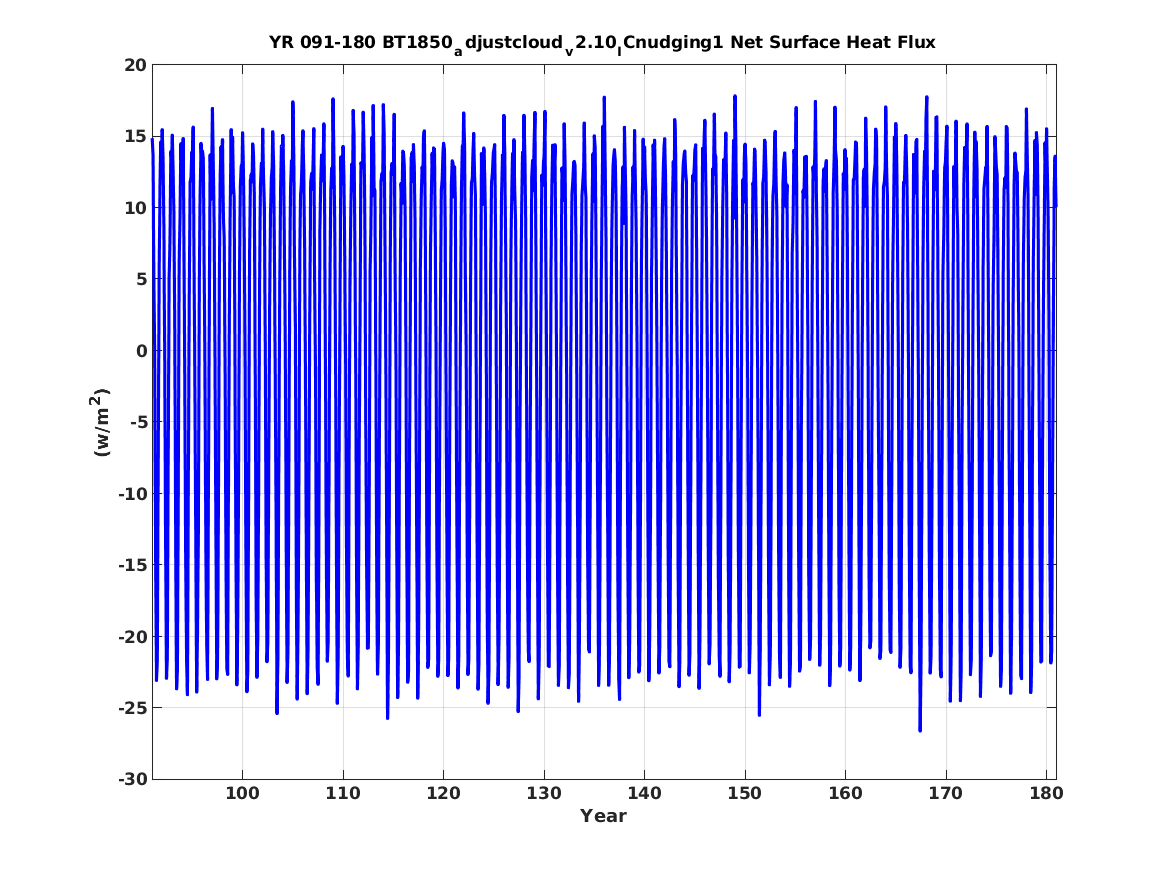1167x875 pixels.
Task: Click the x-axis tick label 180
Action: pyautogui.click(x=1046, y=794)
